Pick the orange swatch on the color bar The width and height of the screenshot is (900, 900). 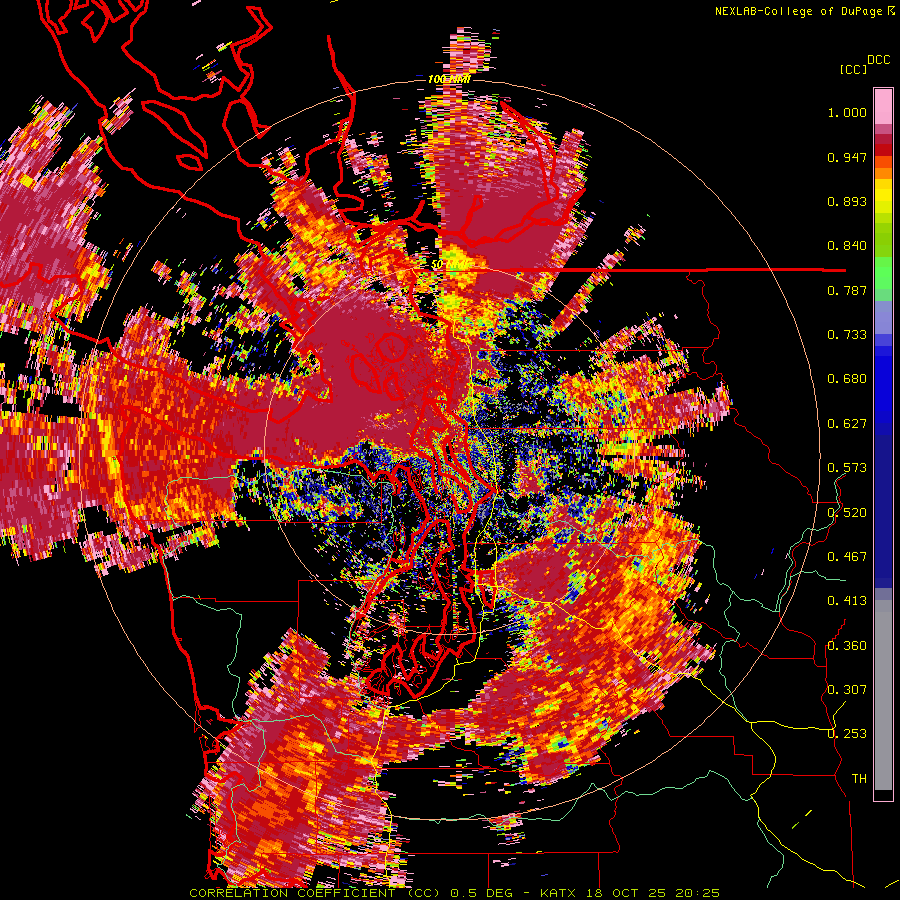coord(883,173)
